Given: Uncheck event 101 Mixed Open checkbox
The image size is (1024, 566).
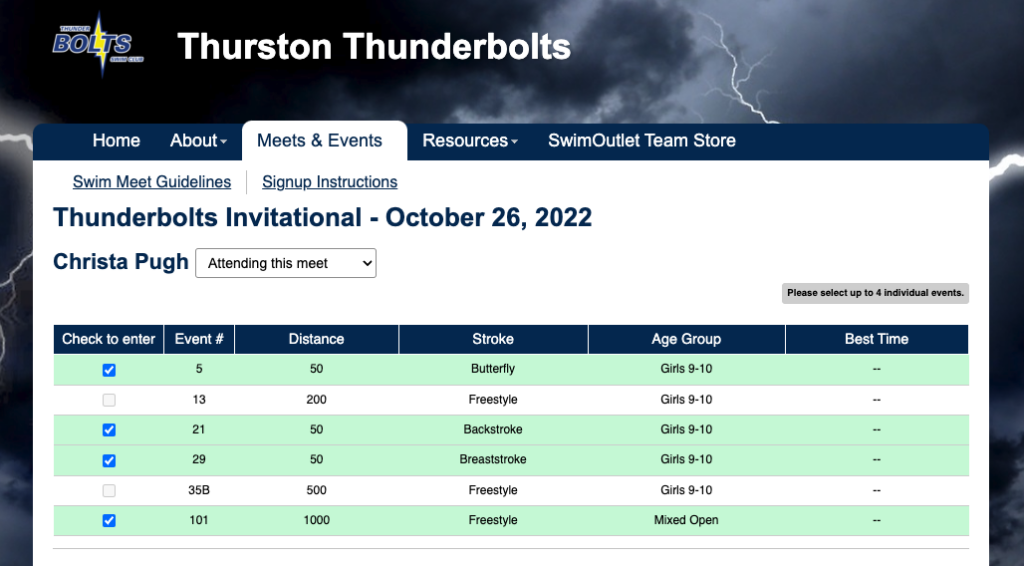Looking at the screenshot, I should pos(109,521).
